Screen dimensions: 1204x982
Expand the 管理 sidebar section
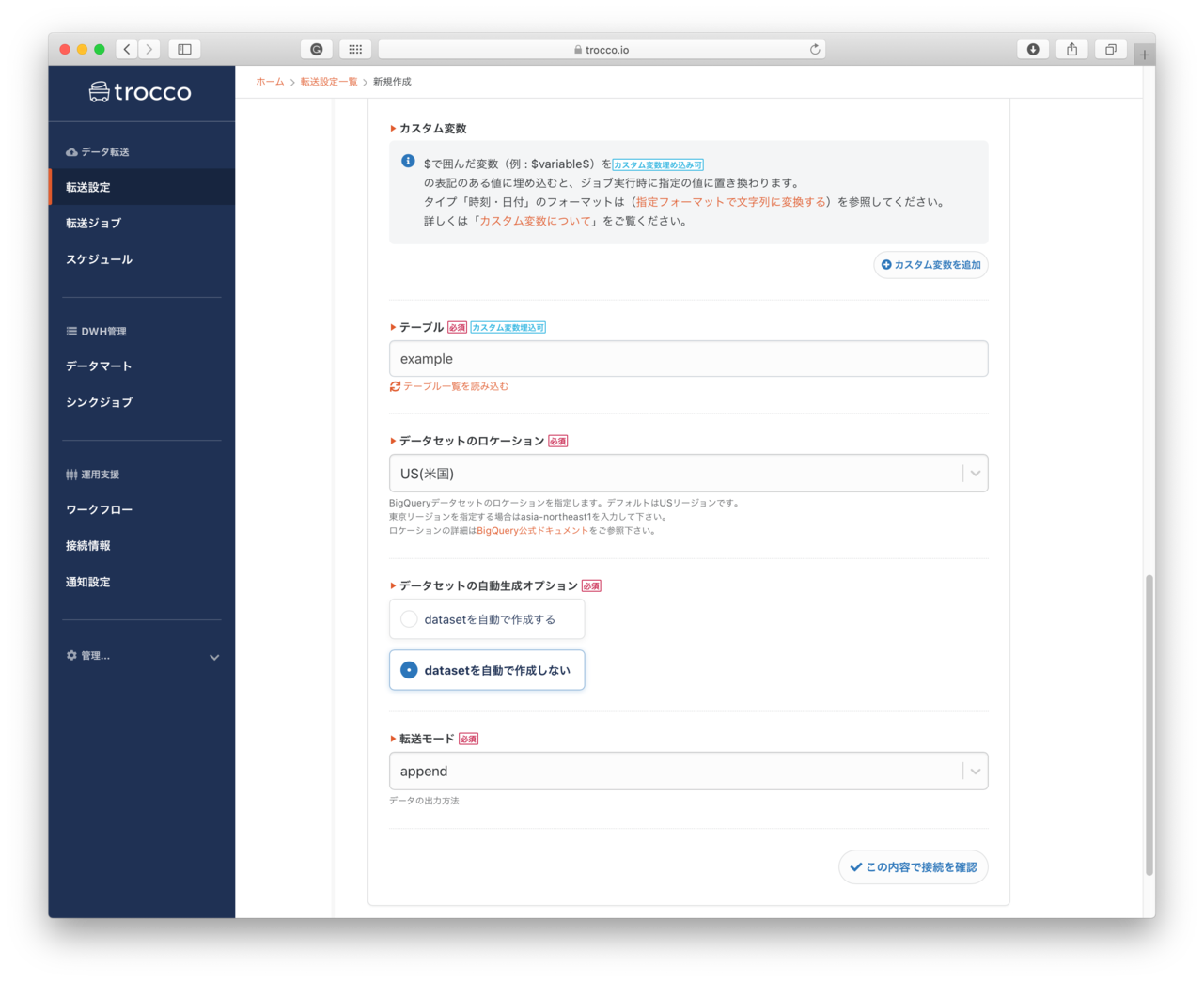click(142, 656)
